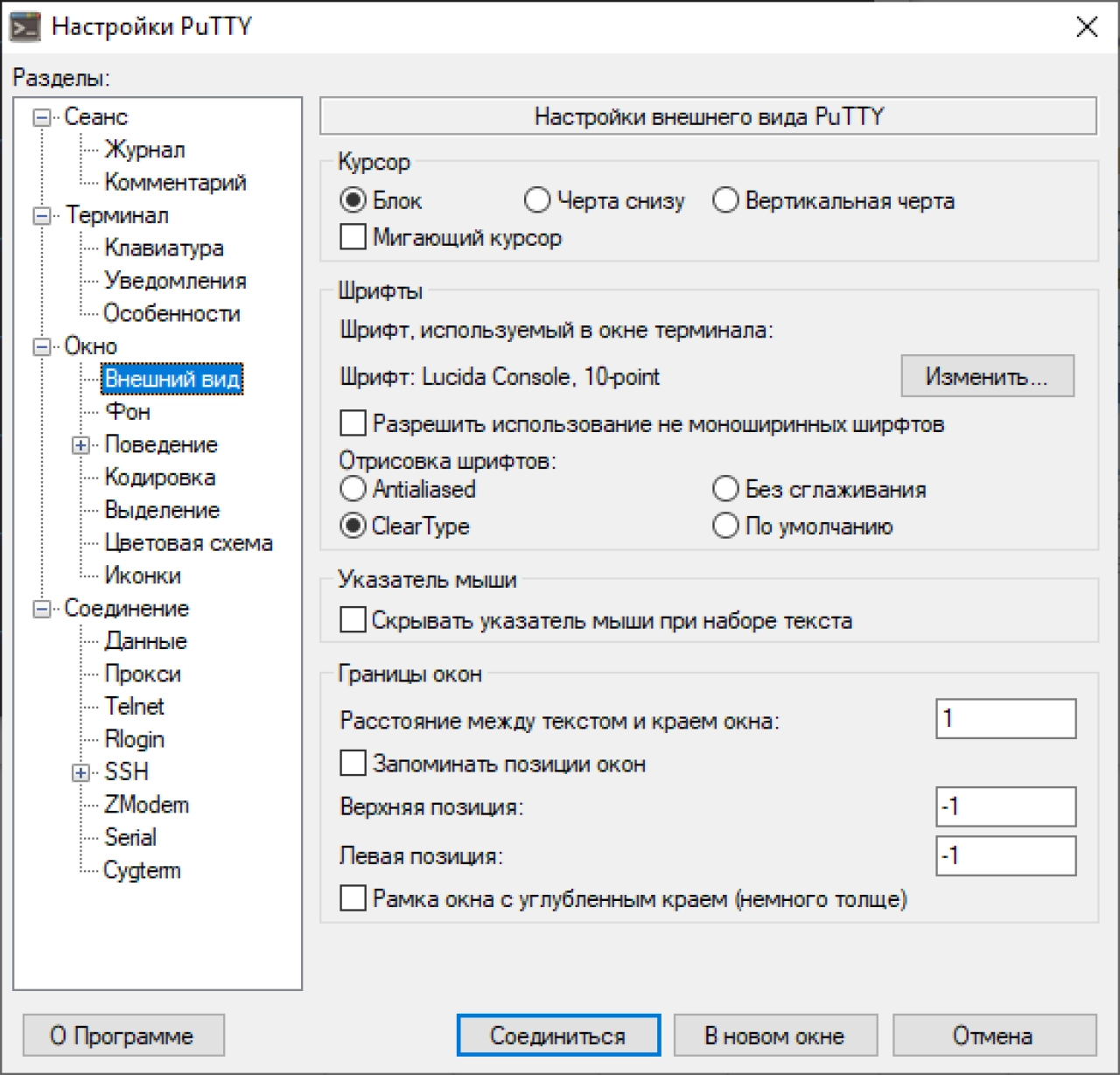The image size is (1120, 1075).
Task: Collapse the Терминал tree node
Action: pyautogui.click(x=41, y=215)
